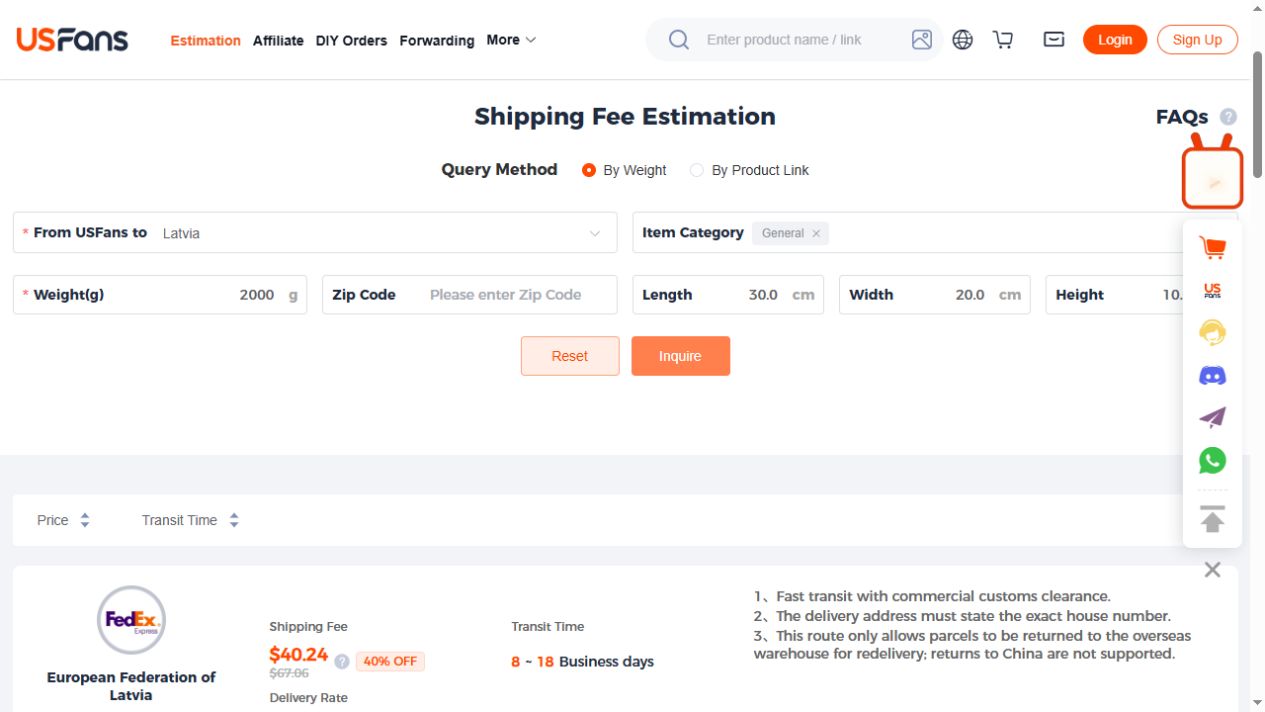Click the USFans icon in the floating sidebar
Viewport: 1265px width, 712px height.
1212,291
